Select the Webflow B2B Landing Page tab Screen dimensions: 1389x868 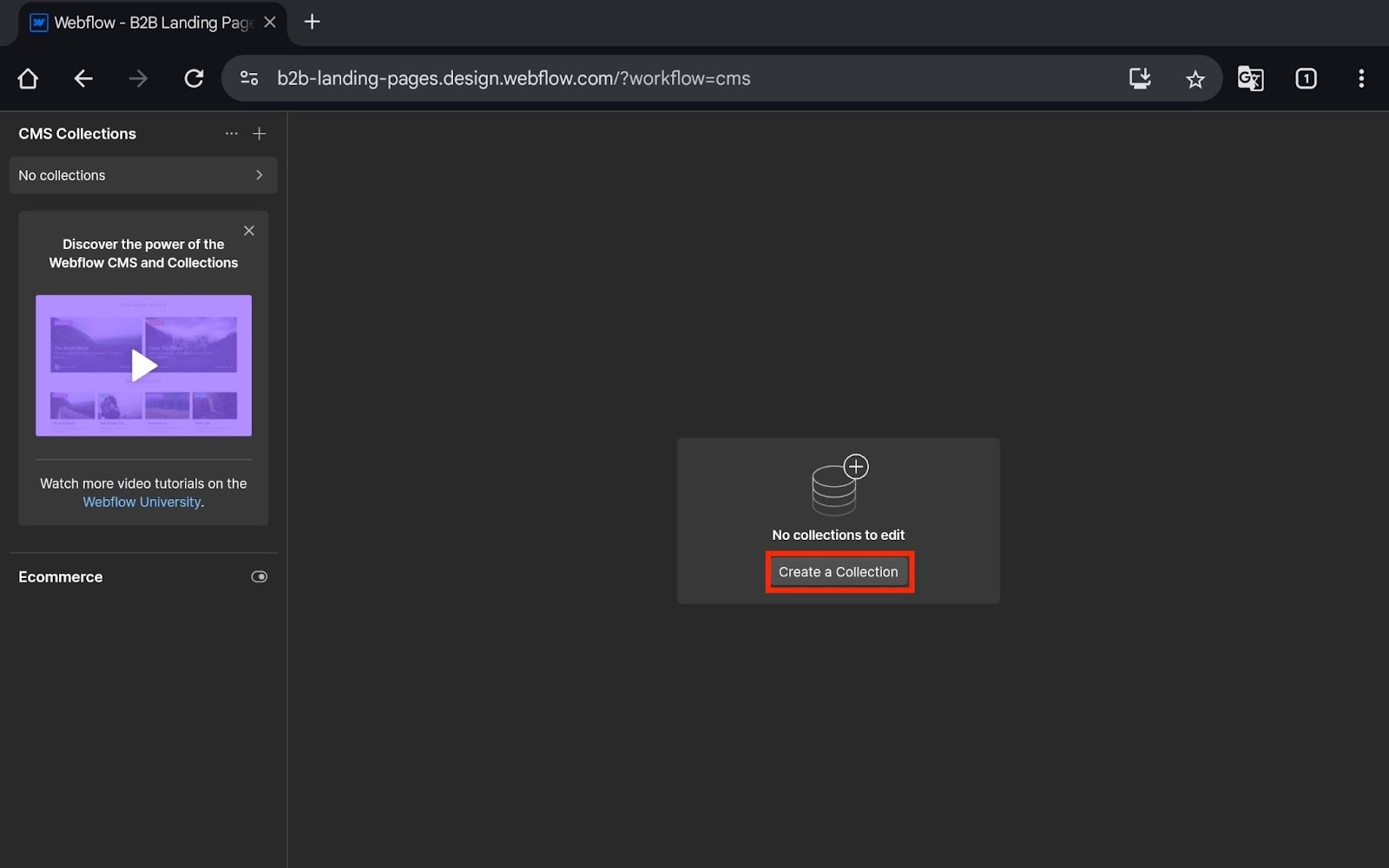pos(153,23)
